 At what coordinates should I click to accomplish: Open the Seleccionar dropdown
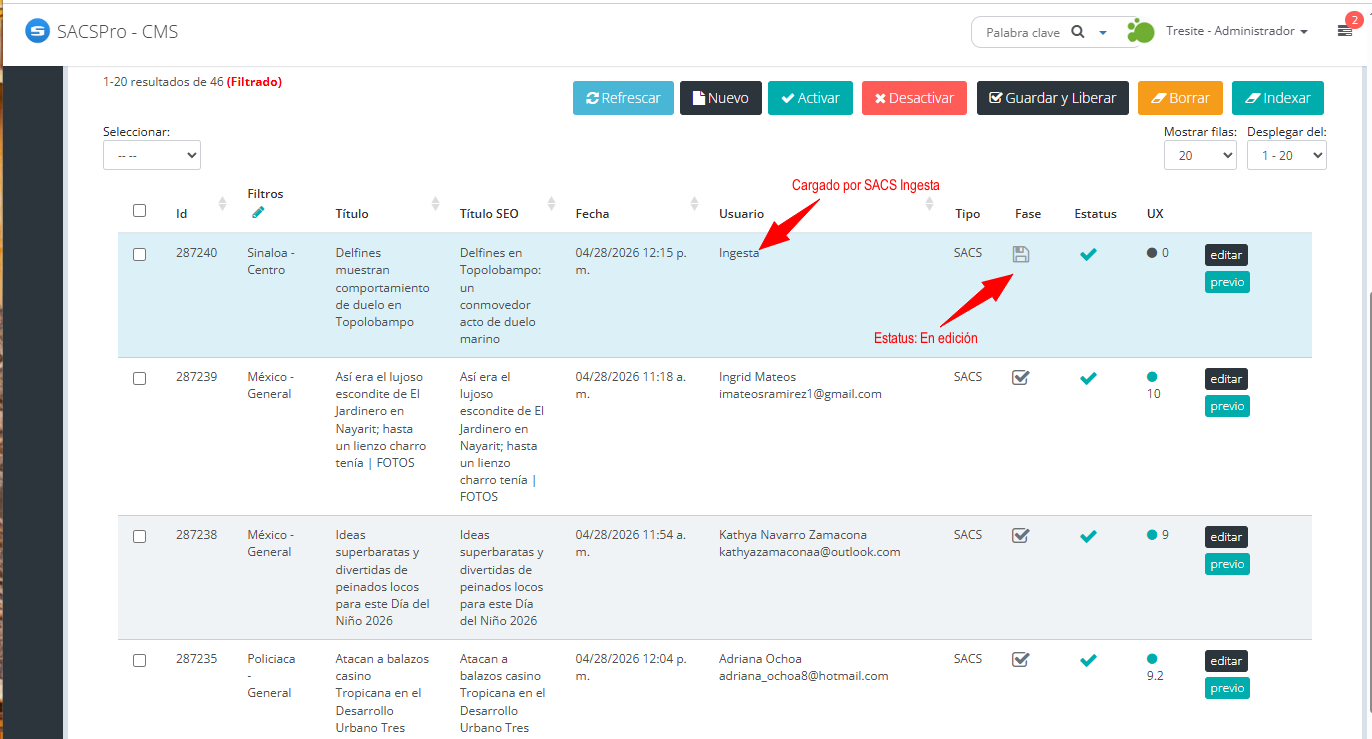[x=152, y=155]
